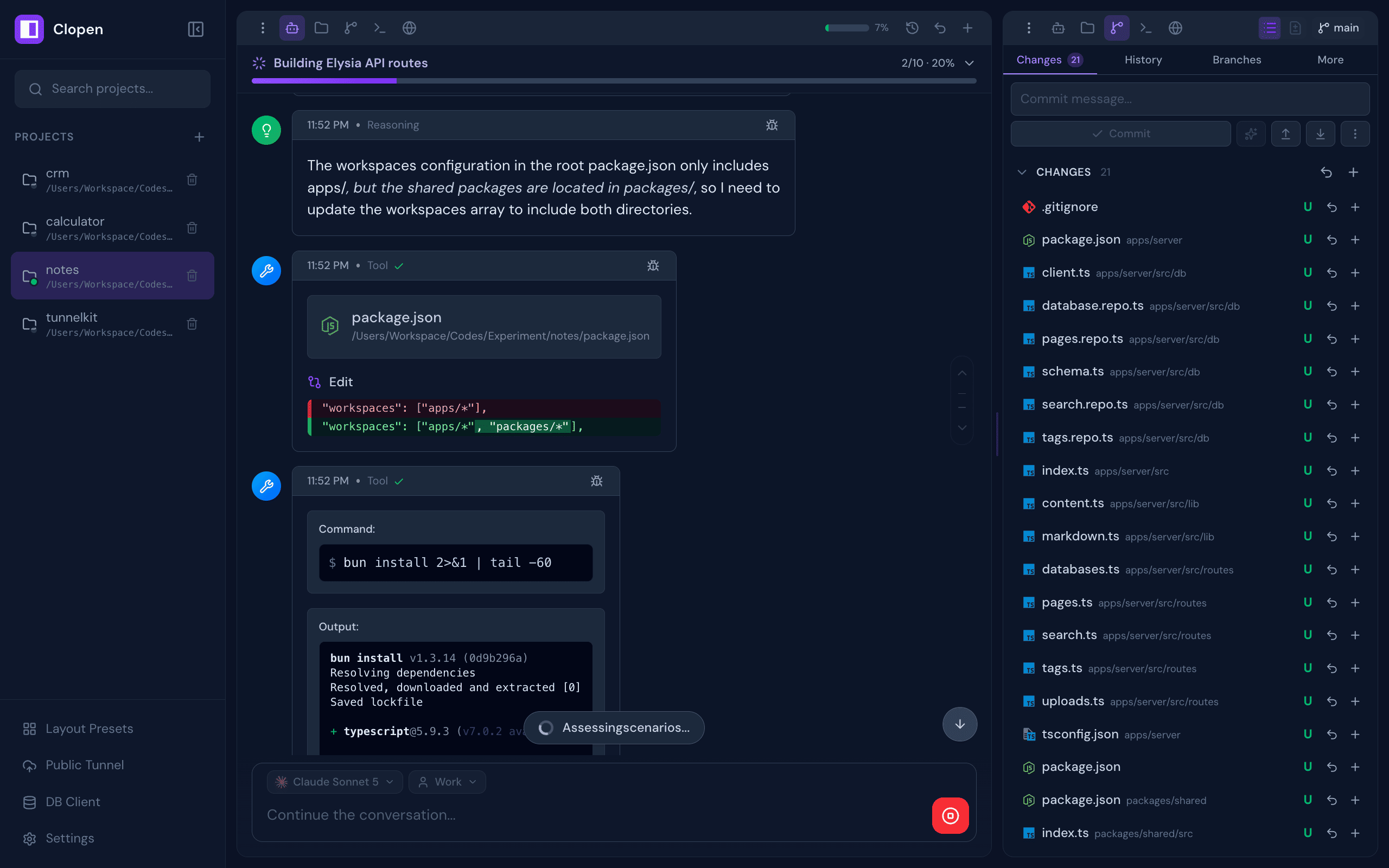Toggle list view in git panel
This screenshot has height=868, width=1389.
1270,28
